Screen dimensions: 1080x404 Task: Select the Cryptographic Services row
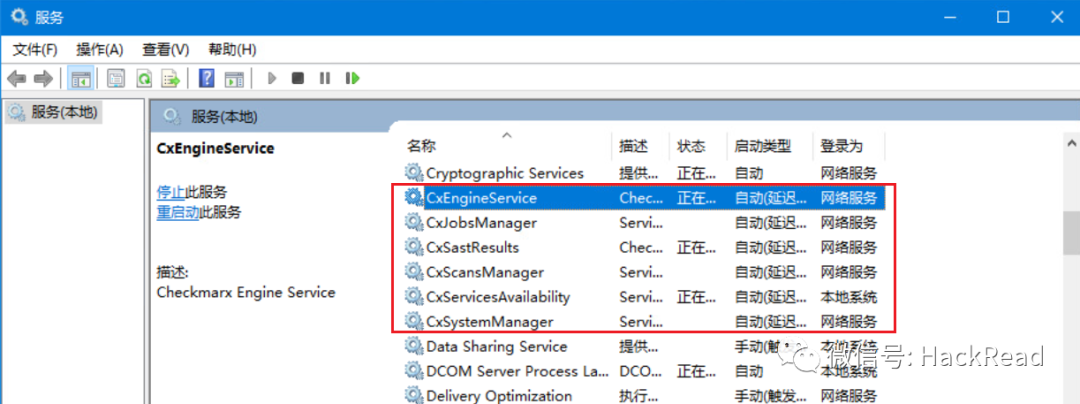click(x=644, y=173)
